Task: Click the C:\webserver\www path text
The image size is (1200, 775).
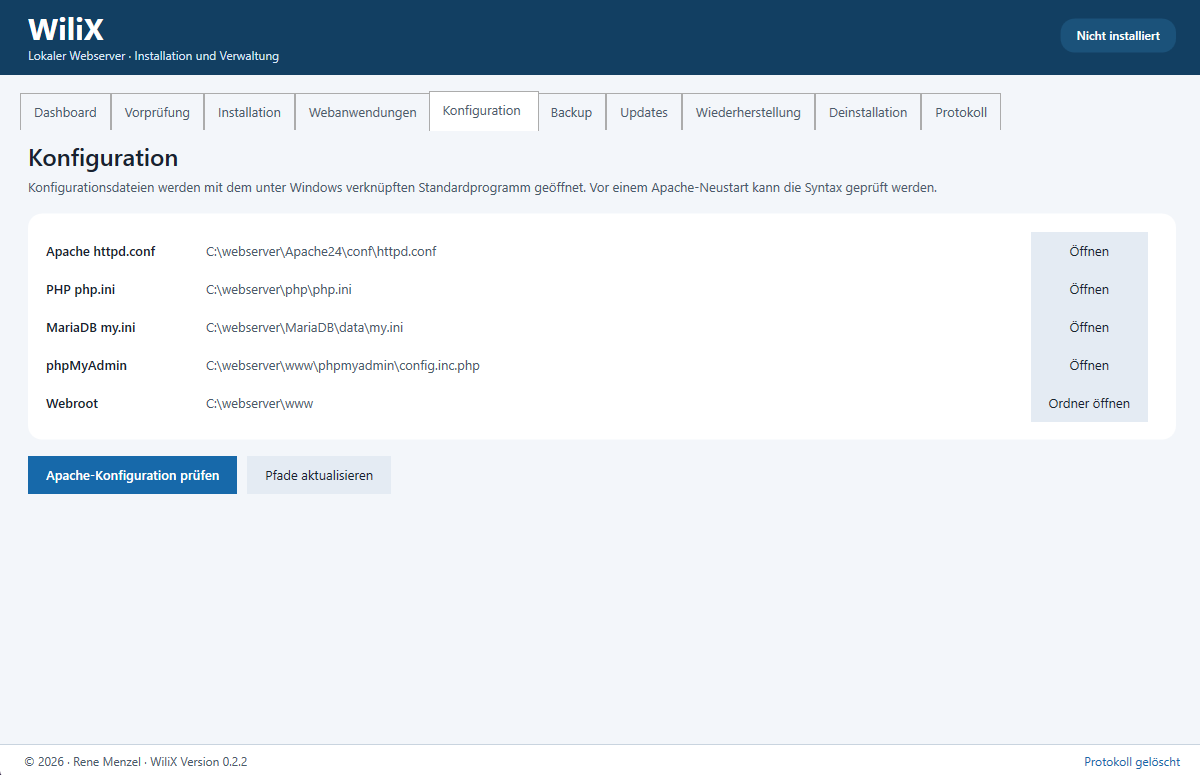Action: point(260,403)
